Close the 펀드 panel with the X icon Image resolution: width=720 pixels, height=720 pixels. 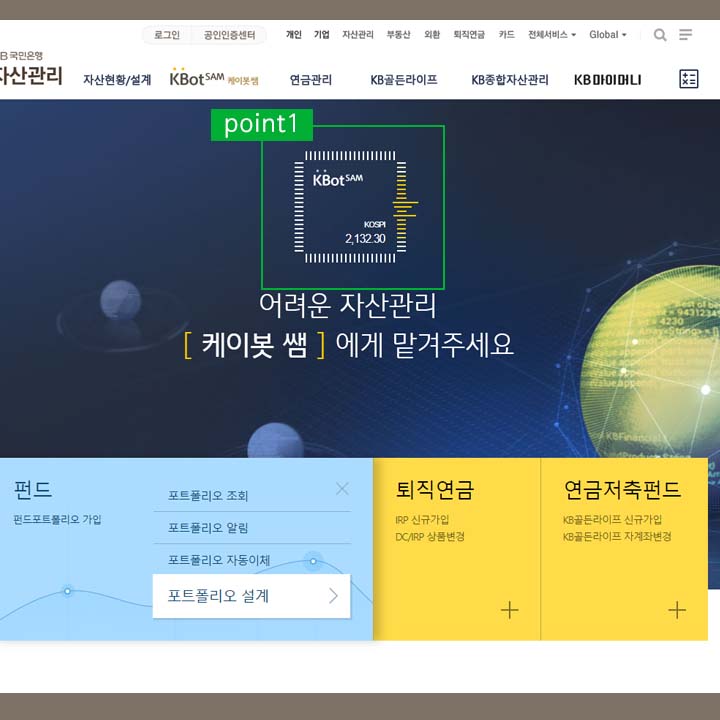[342, 489]
